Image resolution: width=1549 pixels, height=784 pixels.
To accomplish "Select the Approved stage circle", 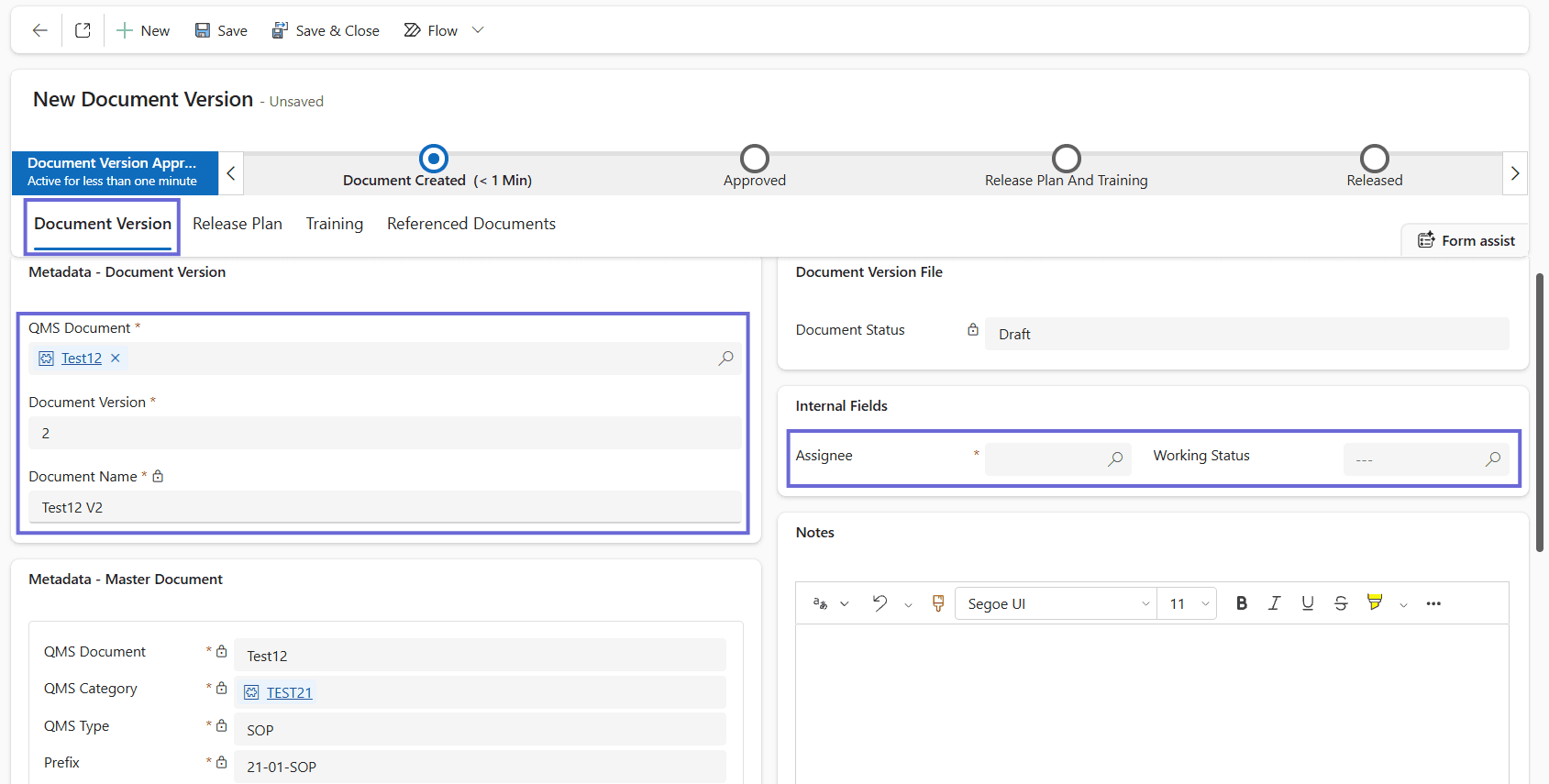I will click(755, 159).
